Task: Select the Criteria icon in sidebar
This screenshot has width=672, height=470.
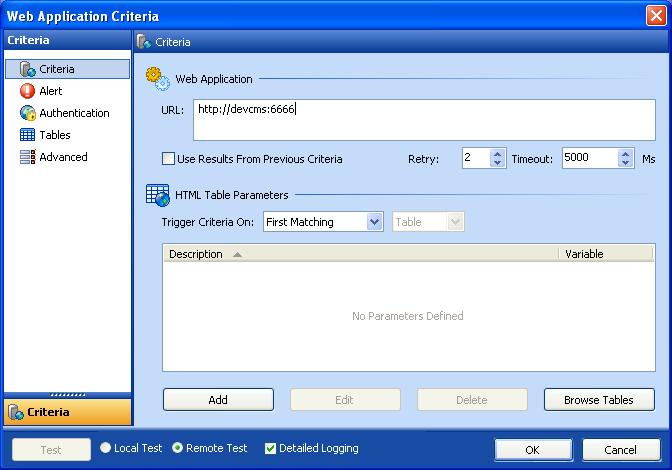Action: point(27,69)
